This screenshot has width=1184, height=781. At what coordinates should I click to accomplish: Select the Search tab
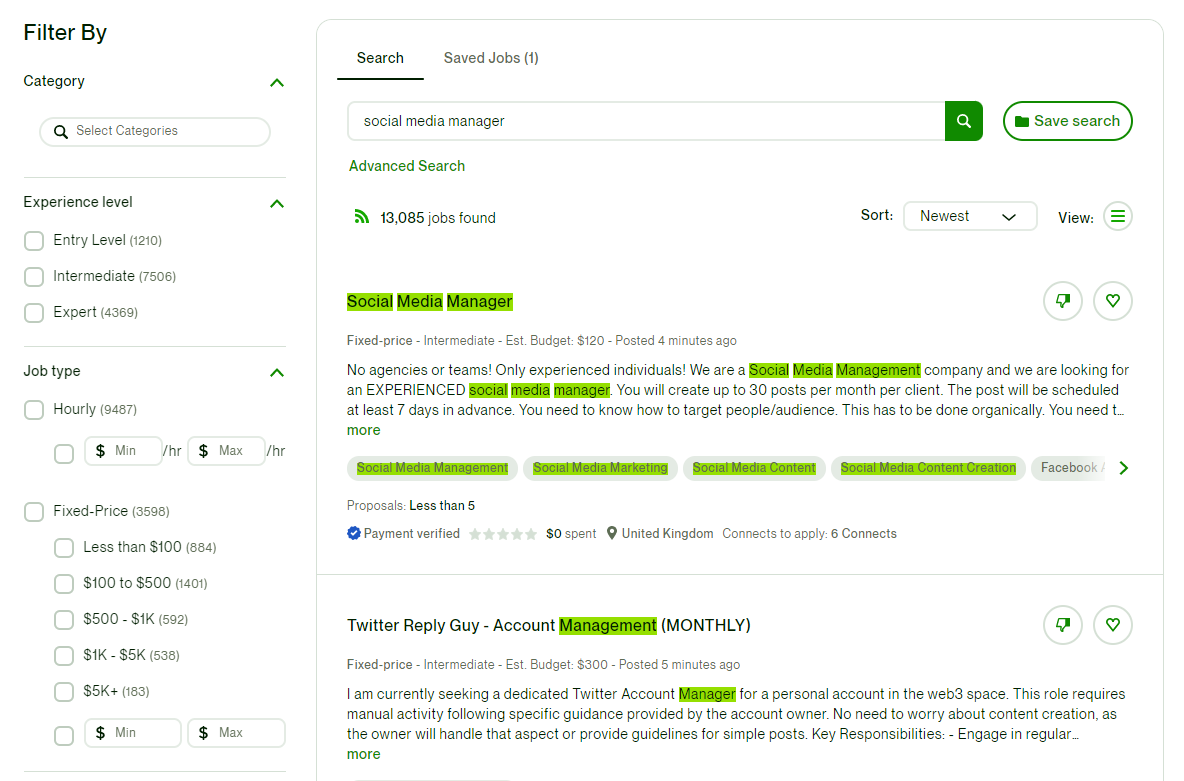(380, 57)
